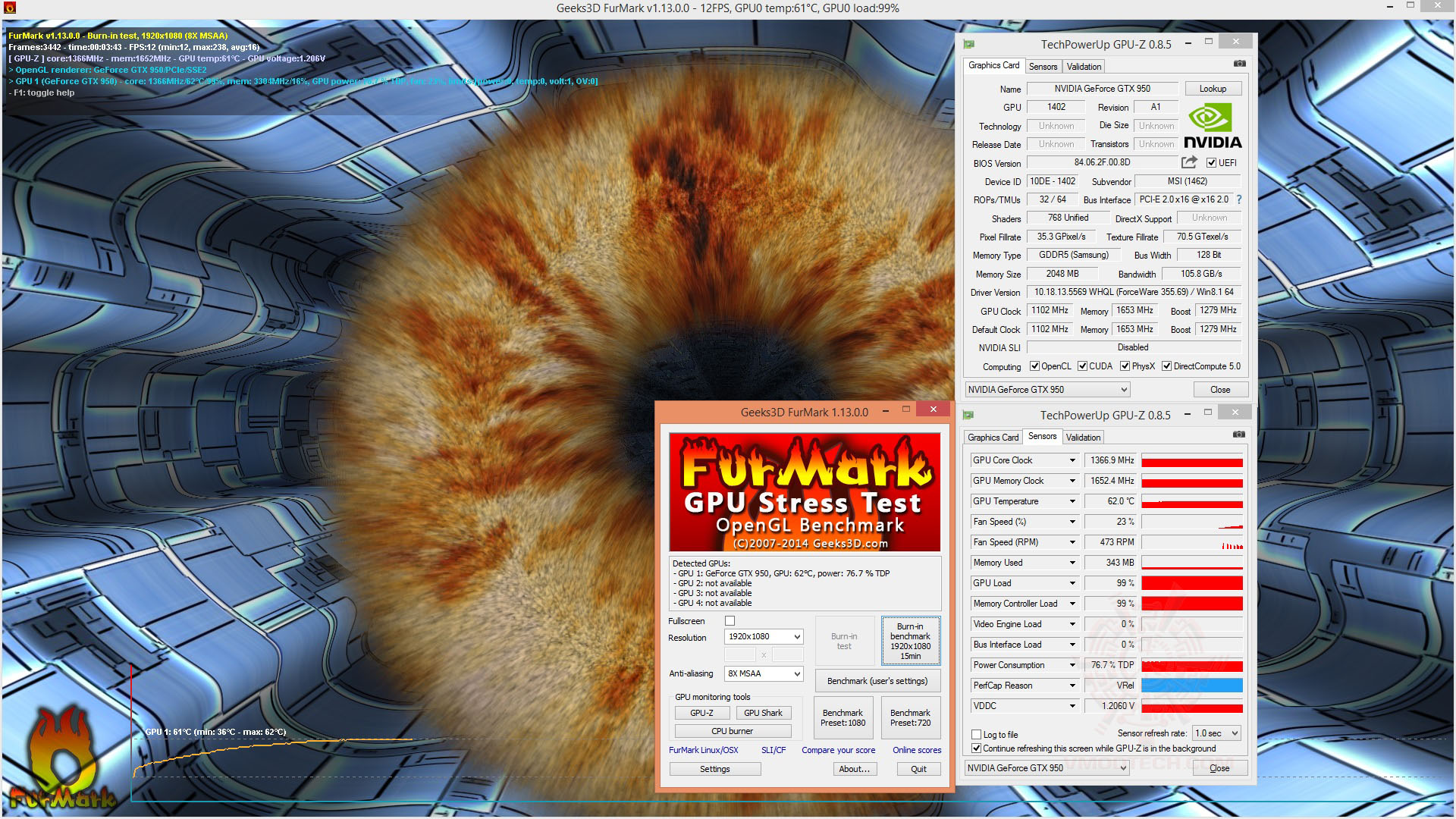Click the custom resolution width field
Image resolution: width=1456 pixels, height=819 pixels.
tap(739, 654)
